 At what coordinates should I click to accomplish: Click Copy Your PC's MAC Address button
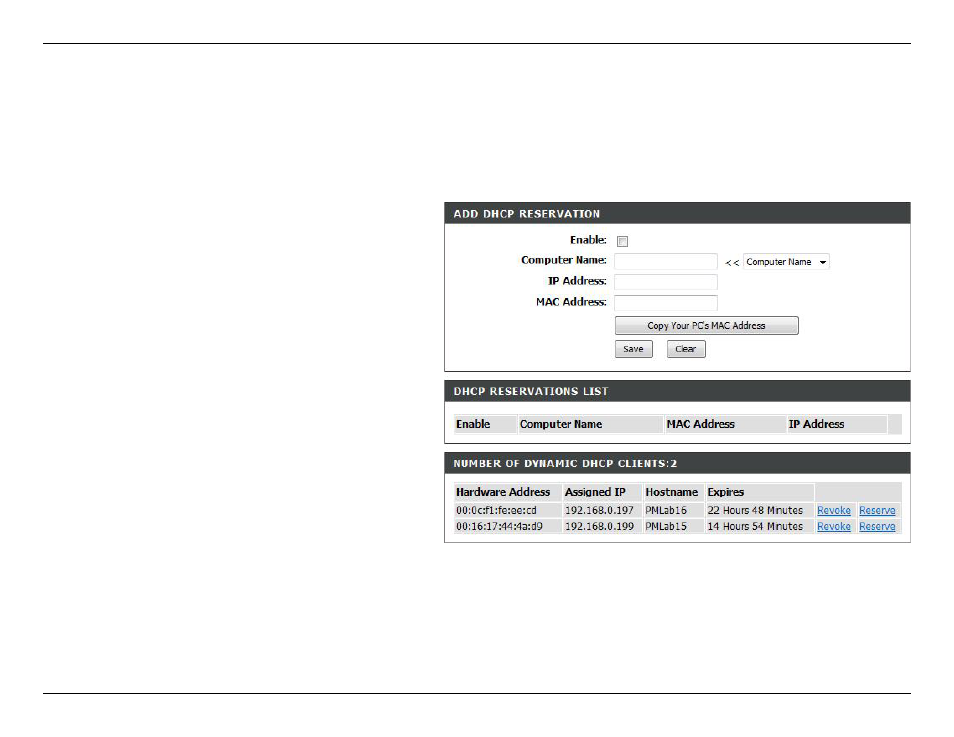[706, 326]
